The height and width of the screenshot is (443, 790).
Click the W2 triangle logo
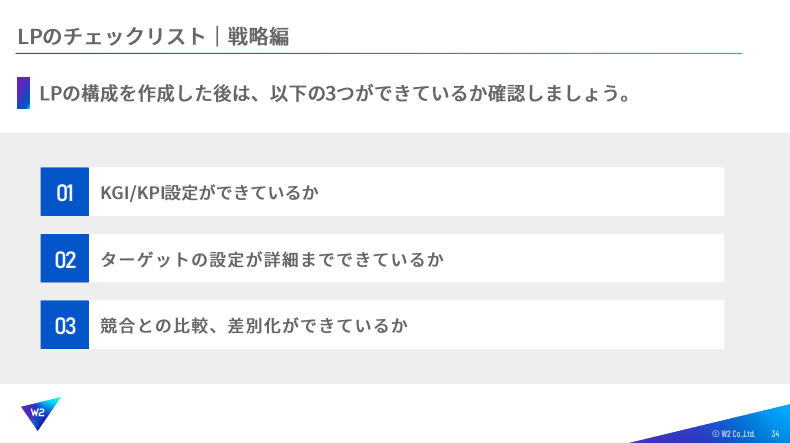(x=40, y=414)
